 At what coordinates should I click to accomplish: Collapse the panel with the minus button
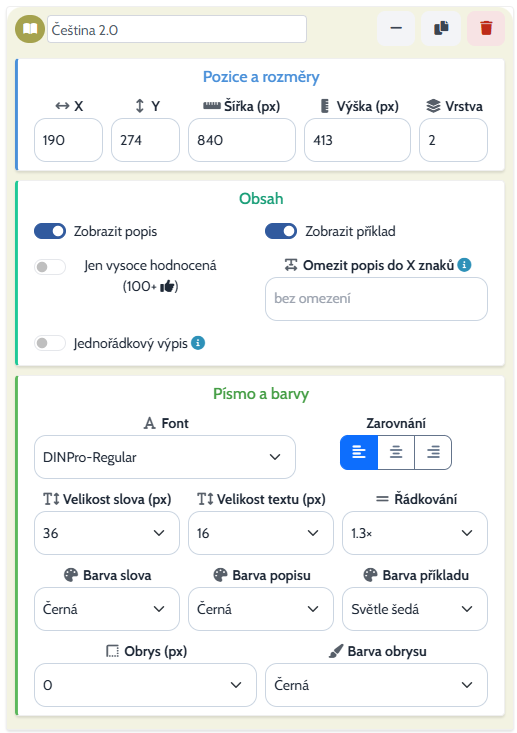(x=396, y=29)
